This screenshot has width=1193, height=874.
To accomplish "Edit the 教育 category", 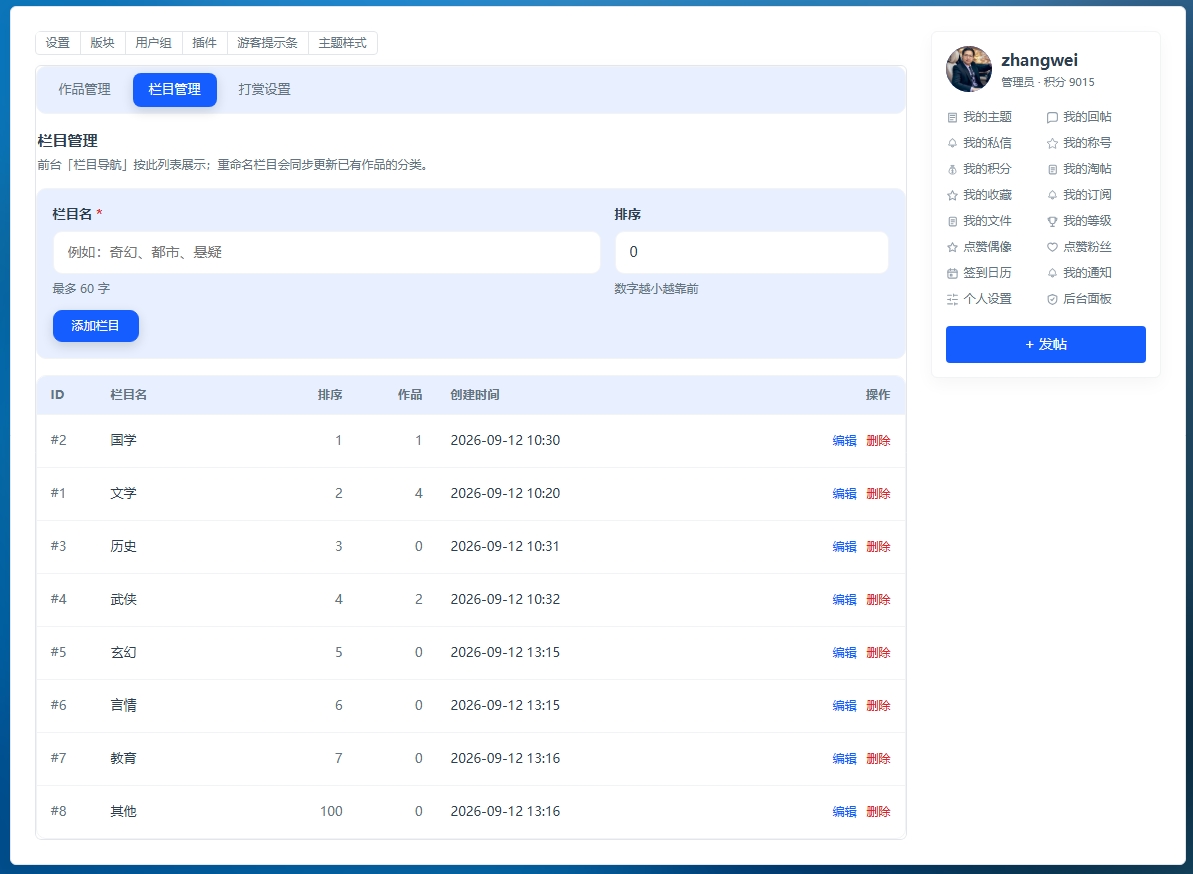I will click(845, 759).
